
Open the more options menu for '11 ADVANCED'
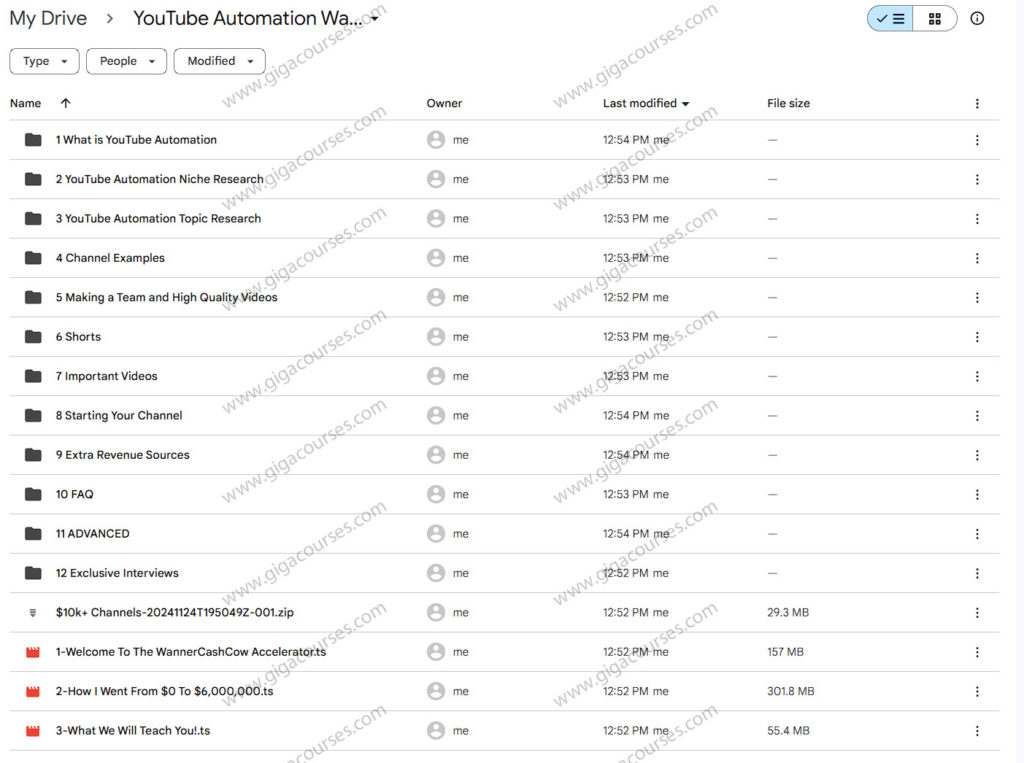[977, 533]
